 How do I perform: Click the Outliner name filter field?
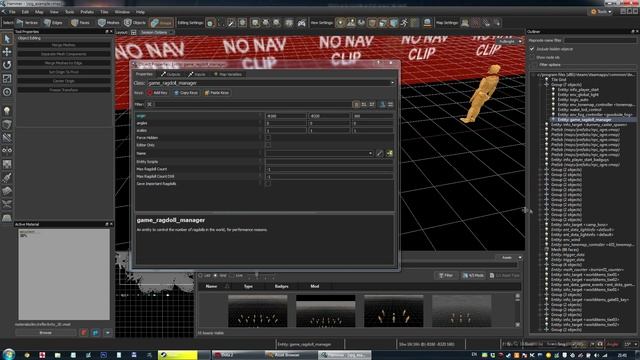pos(600,41)
